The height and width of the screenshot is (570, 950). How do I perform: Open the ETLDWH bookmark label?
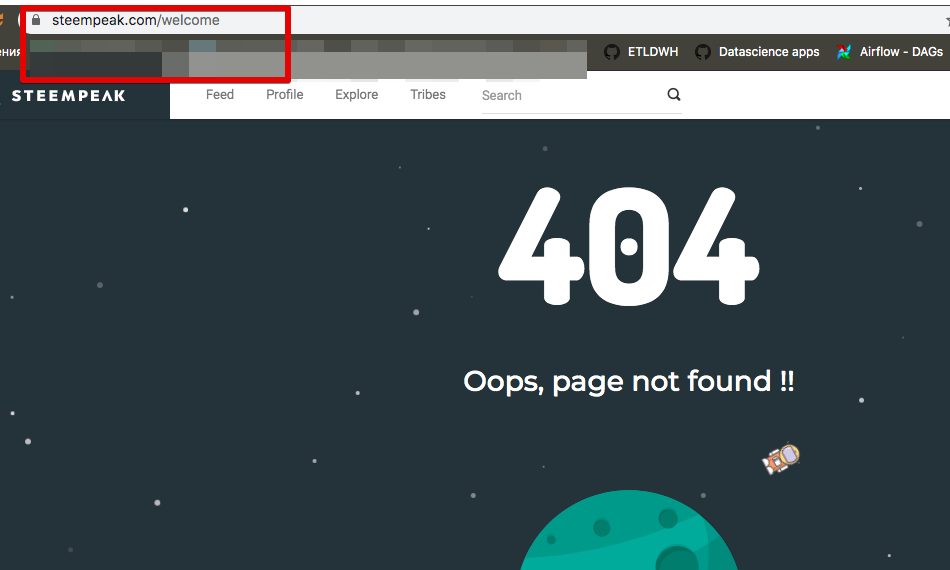[654, 52]
